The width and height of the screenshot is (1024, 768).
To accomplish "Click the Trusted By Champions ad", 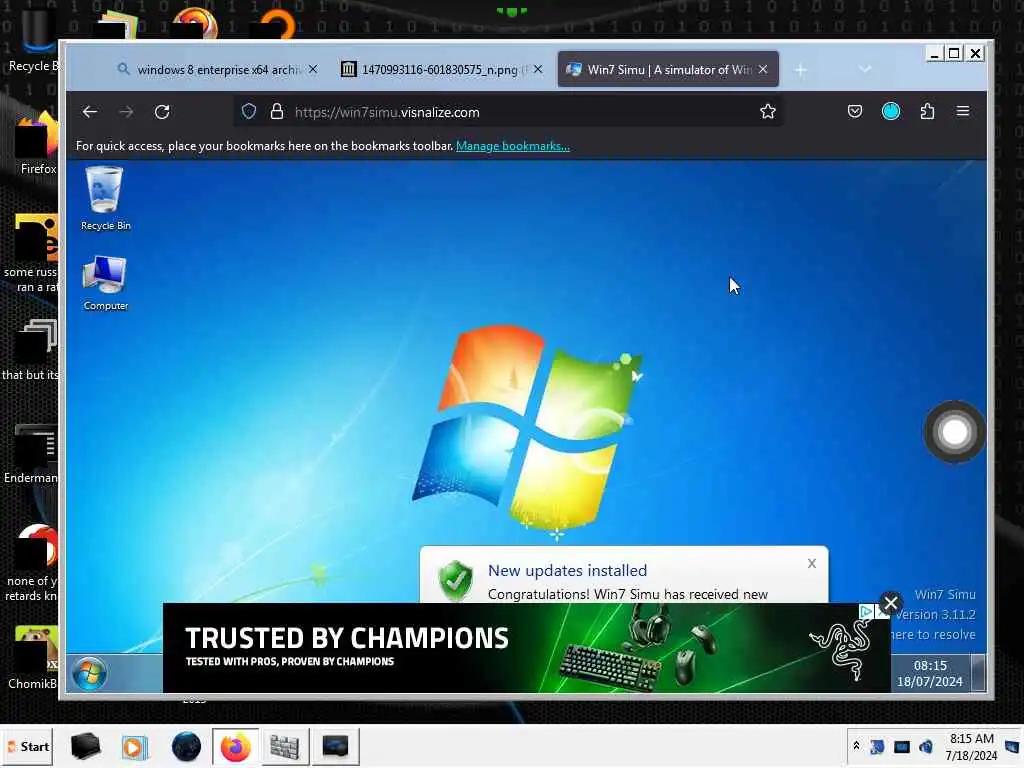I will click(526, 648).
